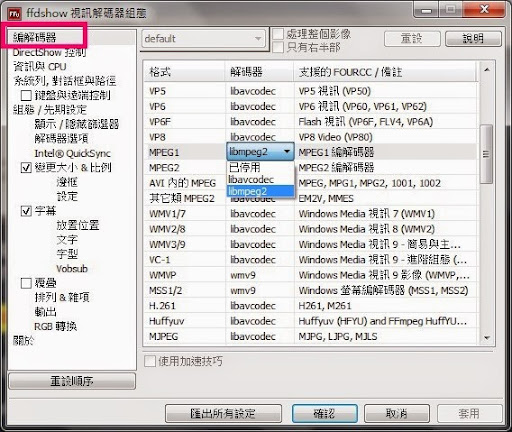Uncheck 字幕 checkbox
The width and height of the screenshot is (512, 432).
click(x=26, y=211)
